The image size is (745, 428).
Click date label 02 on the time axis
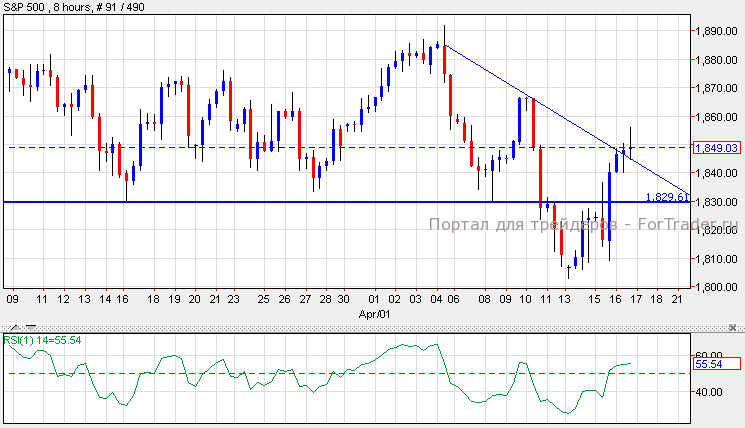tap(394, 299)
